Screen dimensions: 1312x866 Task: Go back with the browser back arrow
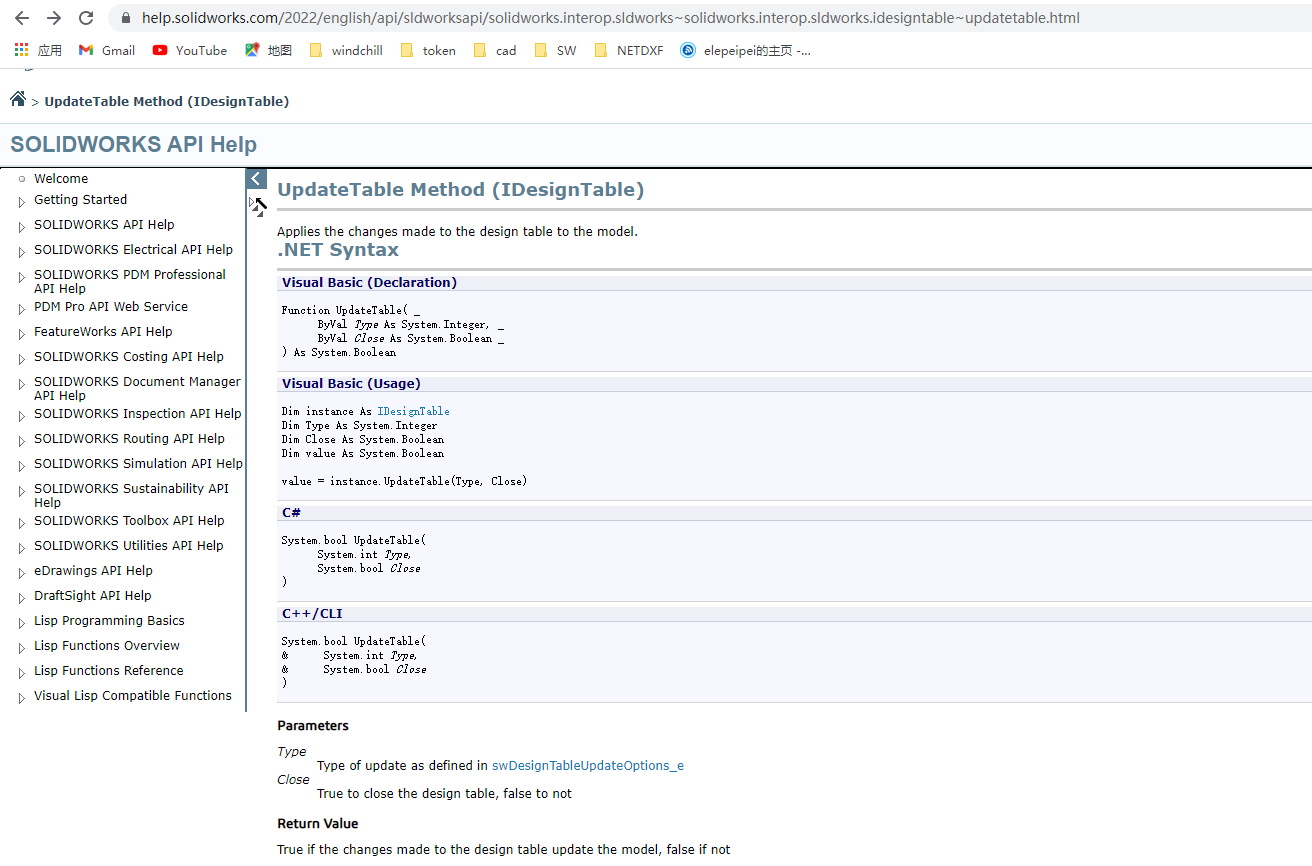tap(22, 18)
